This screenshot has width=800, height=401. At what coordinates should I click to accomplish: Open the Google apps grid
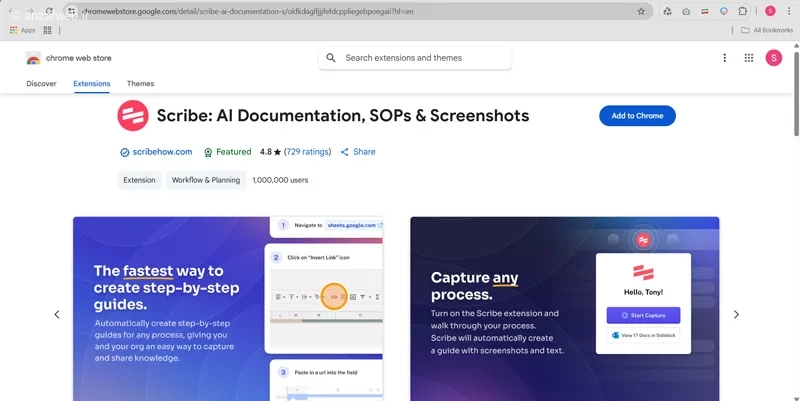tap(748, 58)
